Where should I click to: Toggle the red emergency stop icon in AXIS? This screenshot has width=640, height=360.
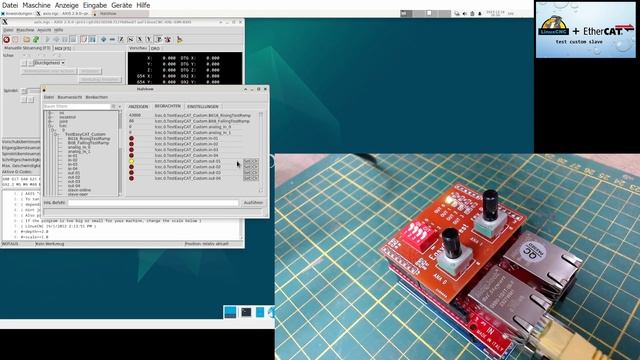(x=6, y=40)
